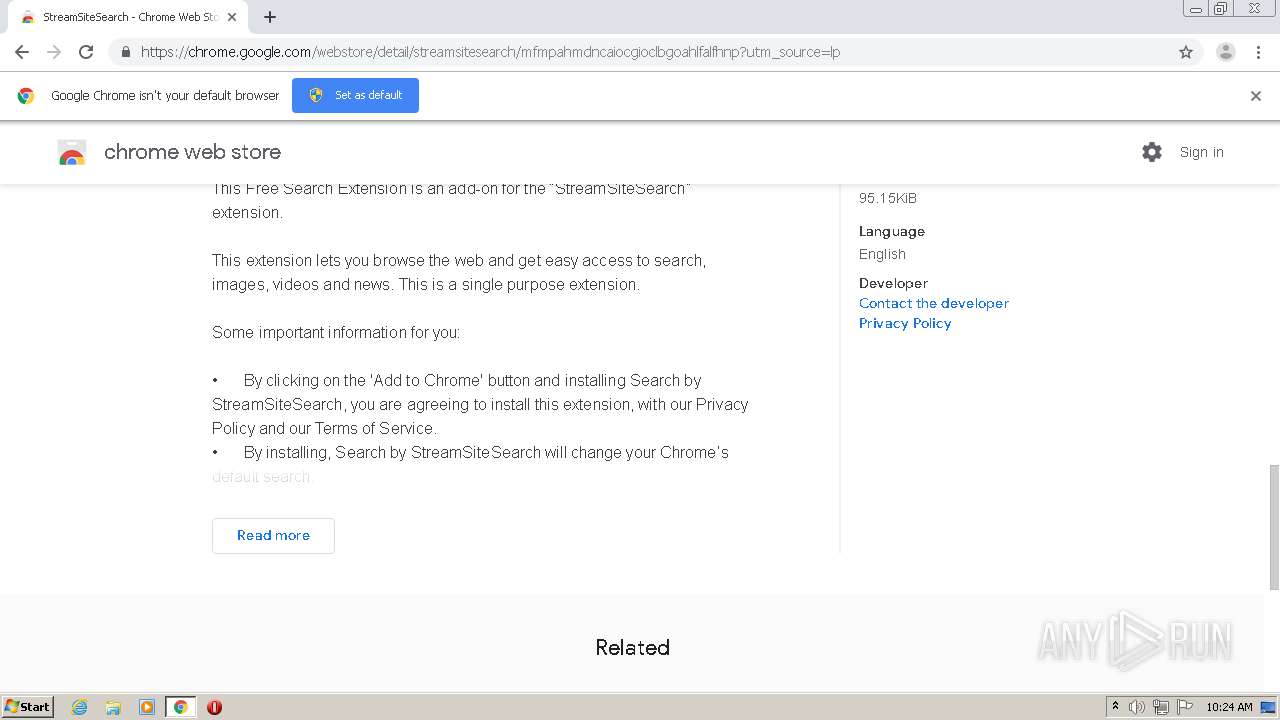Sign in to Chrome Web Store
This screenshot has height=720, width=1280.
click(x=1201, y=152)
